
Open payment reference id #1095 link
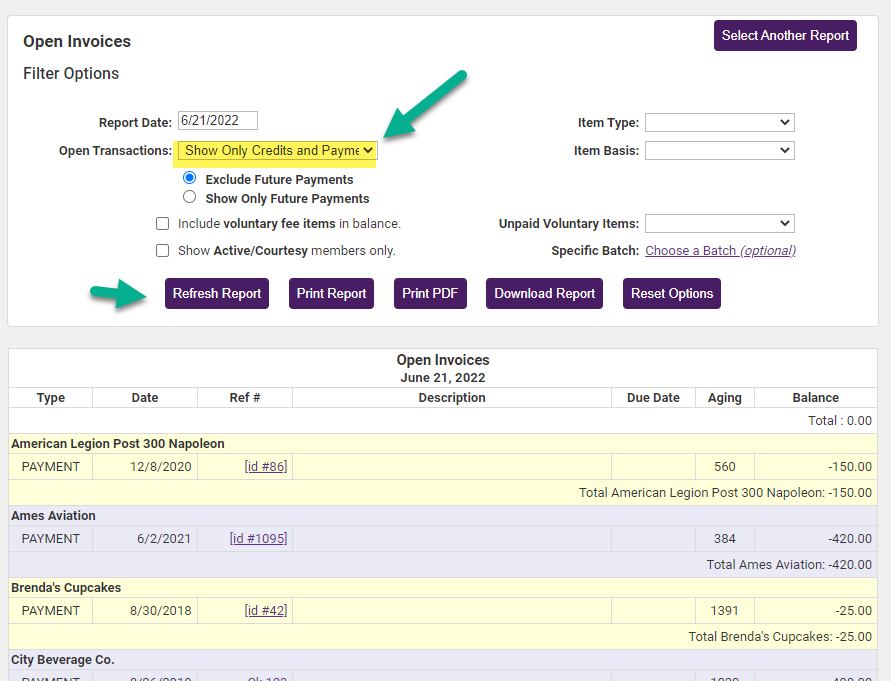[259, 538]
